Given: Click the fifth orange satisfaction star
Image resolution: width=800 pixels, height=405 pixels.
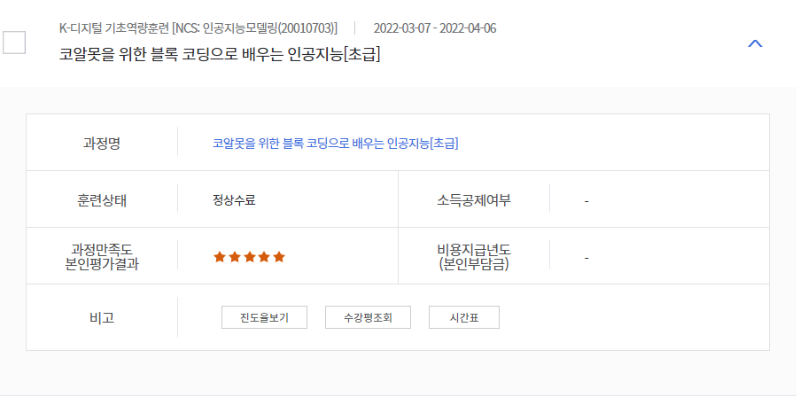Looking at the screenshot, I should point(279,257).
